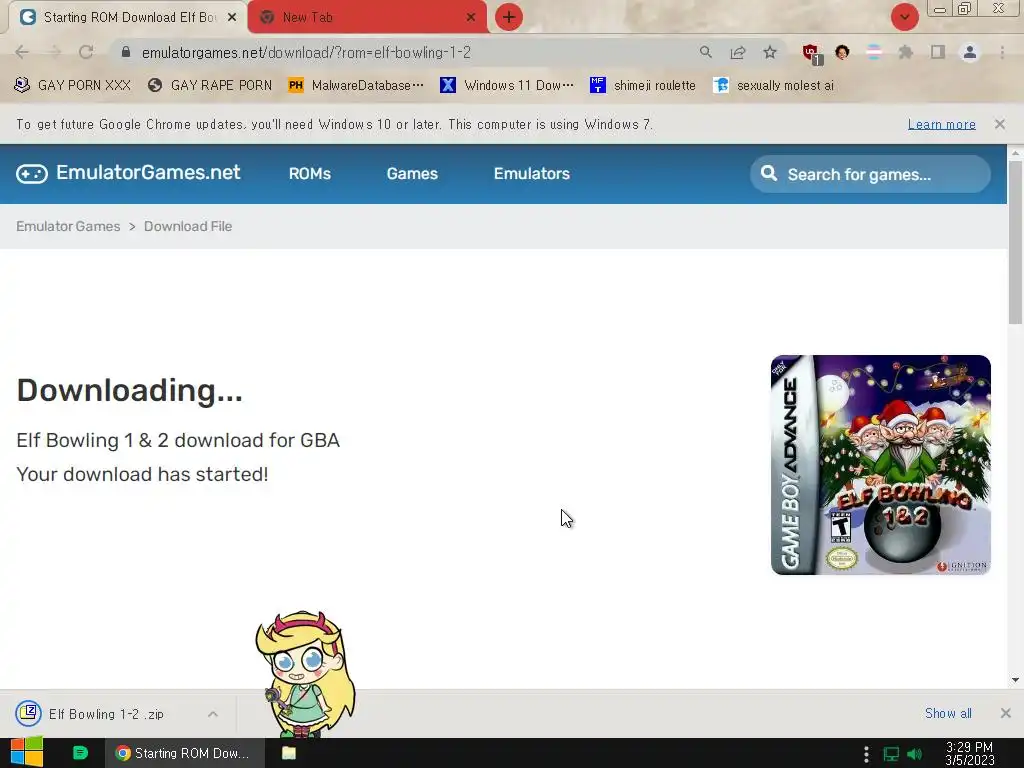Open the green chat app in taskbar
The image size is (1024, 768).
coord(80,753)
